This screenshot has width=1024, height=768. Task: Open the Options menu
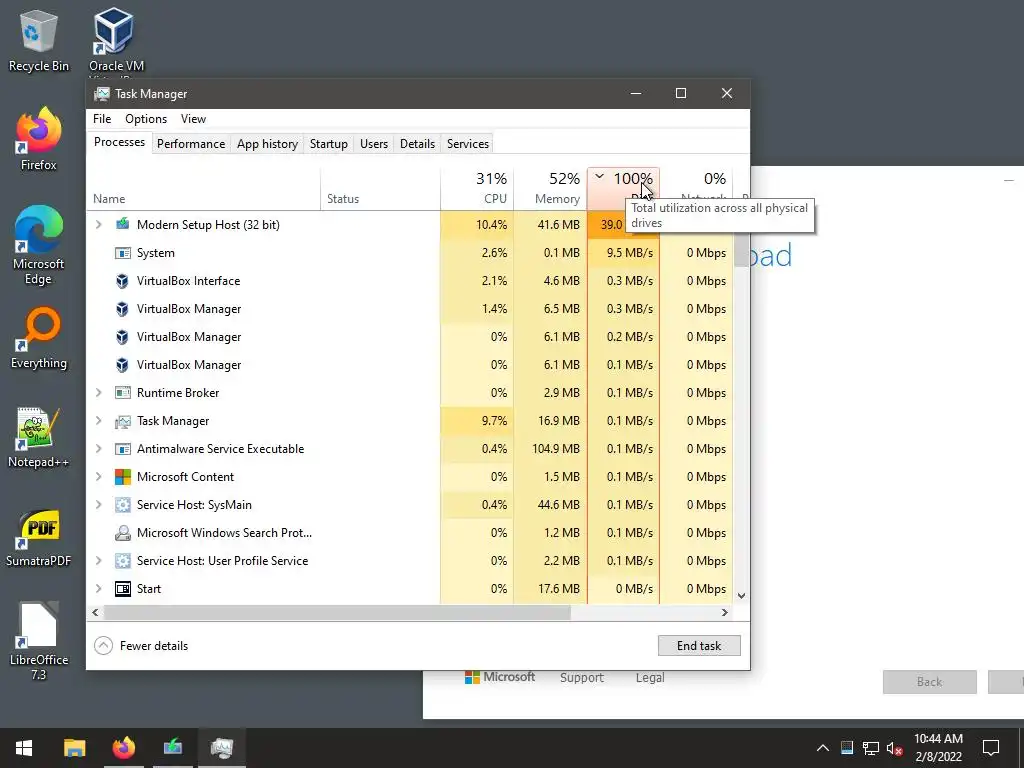146,119
